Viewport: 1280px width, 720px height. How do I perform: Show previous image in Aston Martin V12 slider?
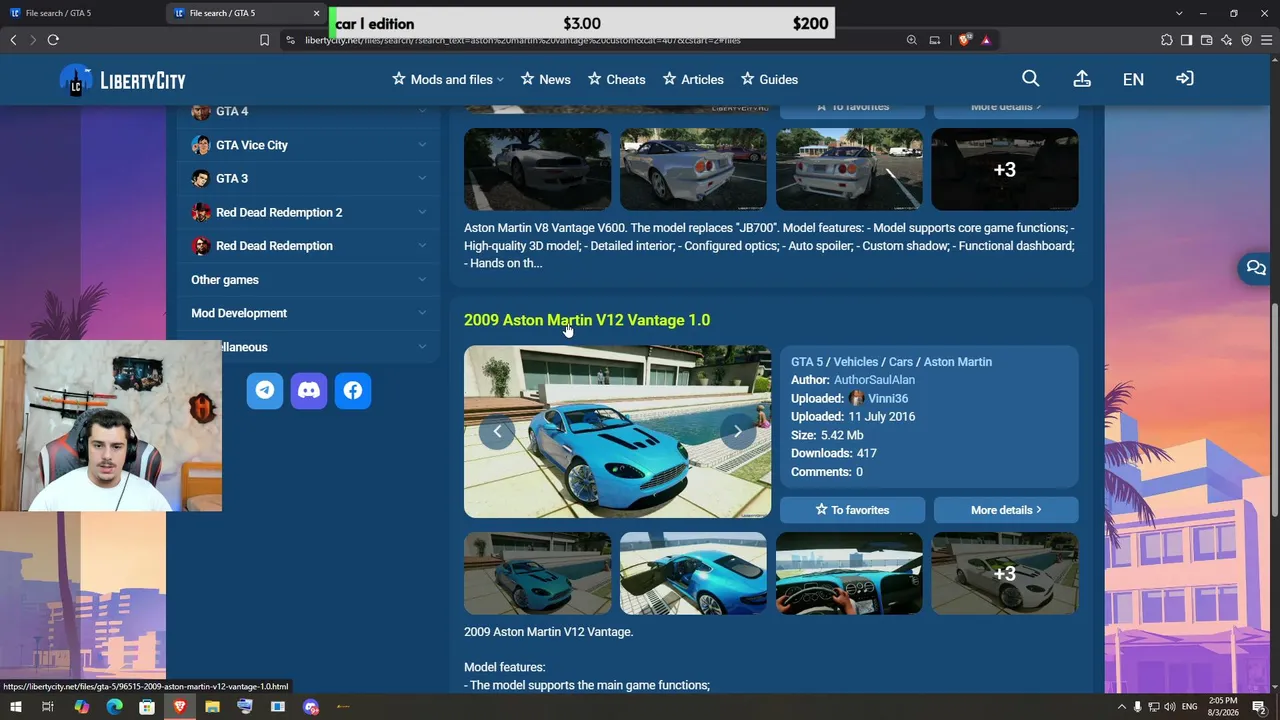click(497, 431)
